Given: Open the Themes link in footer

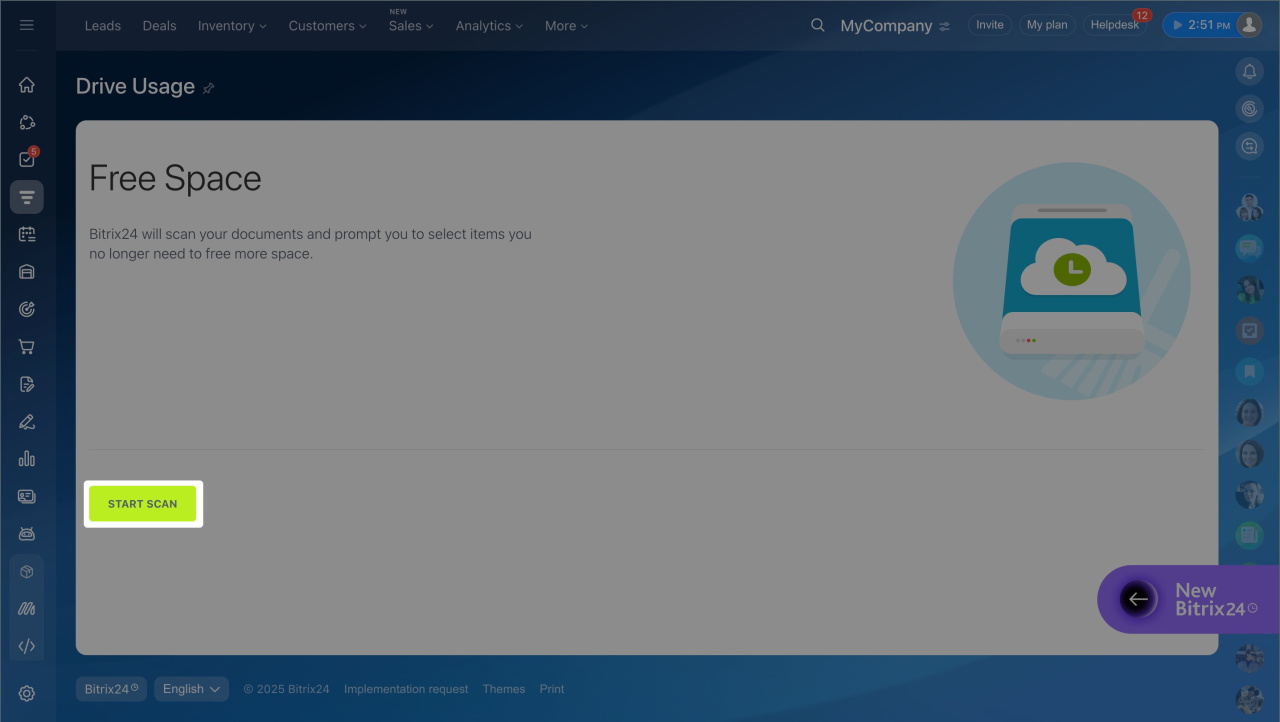Looking at the screenshot, I should click(x=503, y=689).
